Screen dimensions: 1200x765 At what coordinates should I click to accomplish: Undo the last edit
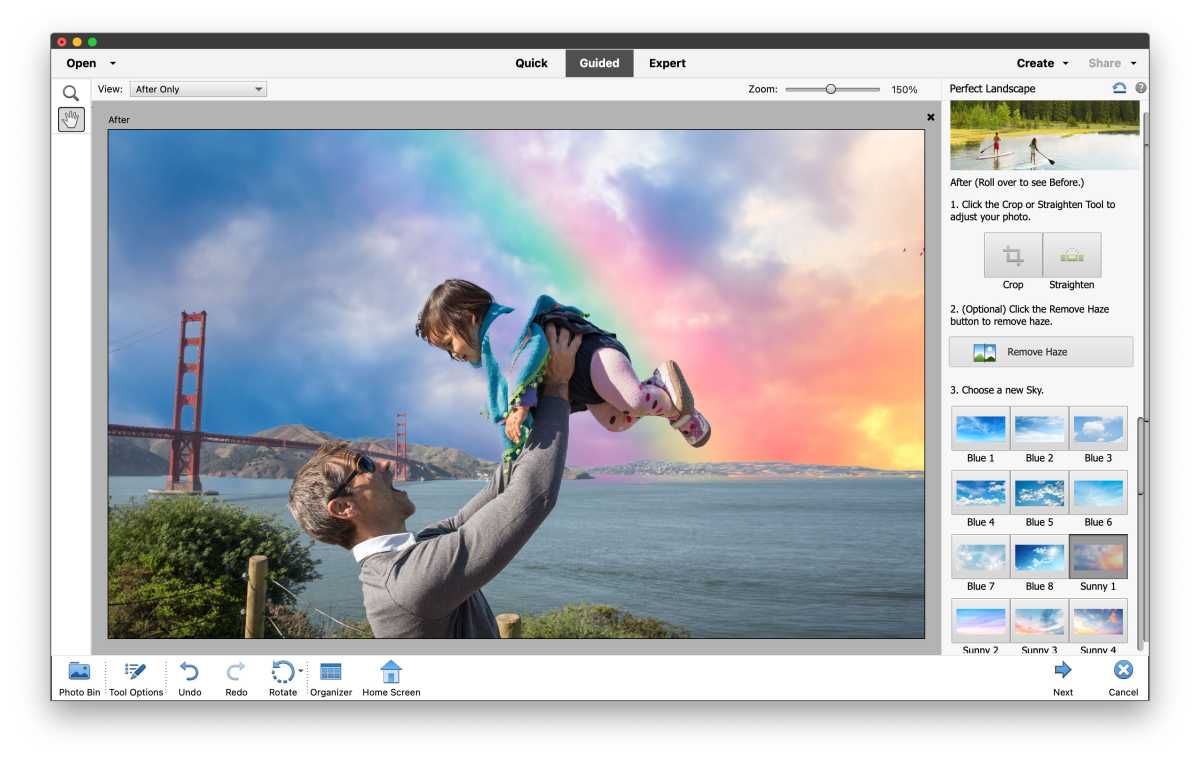(x=189, y=677)
